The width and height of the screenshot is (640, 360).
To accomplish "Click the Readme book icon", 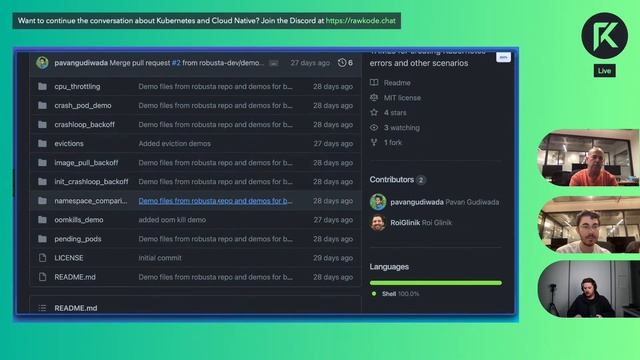I will tap(374, 82).
